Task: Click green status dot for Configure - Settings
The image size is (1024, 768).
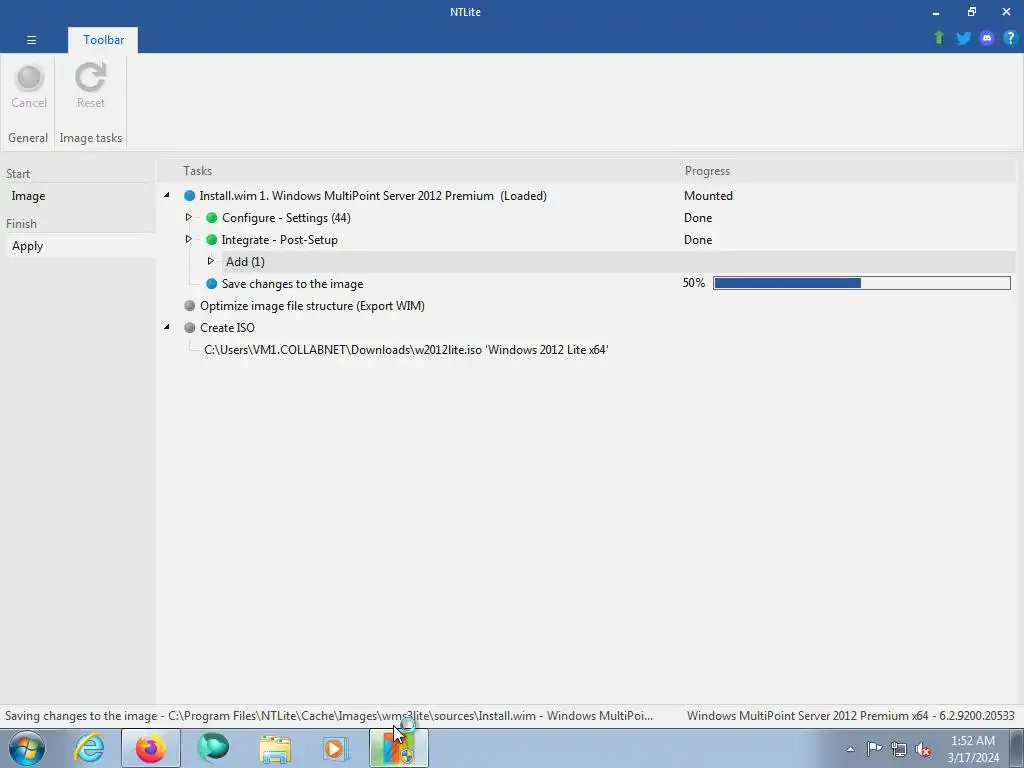Action: (212, 217)
